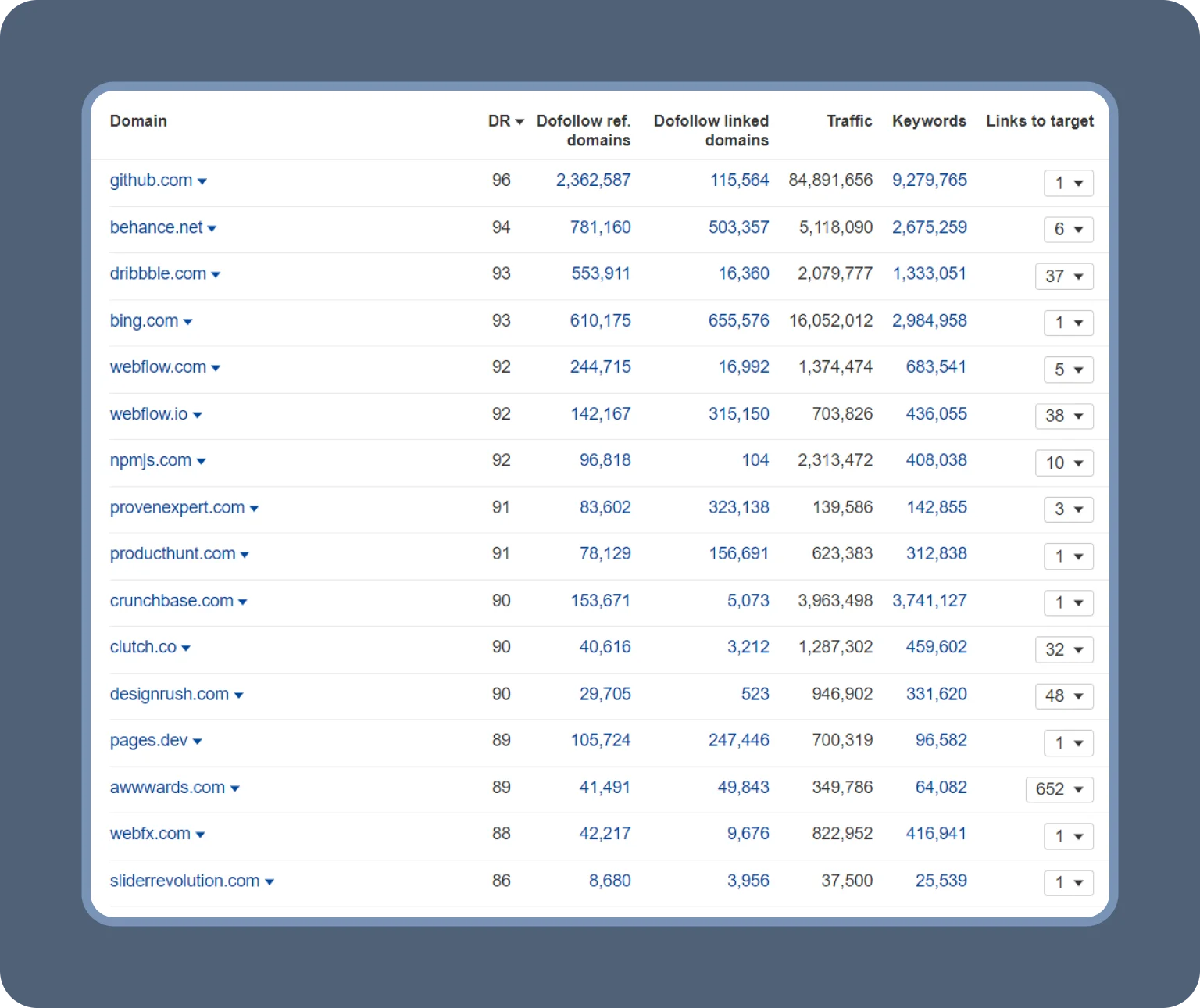
Task: Sort by Links to target header
Action: pyautogui.click(x=1040, y=121)
